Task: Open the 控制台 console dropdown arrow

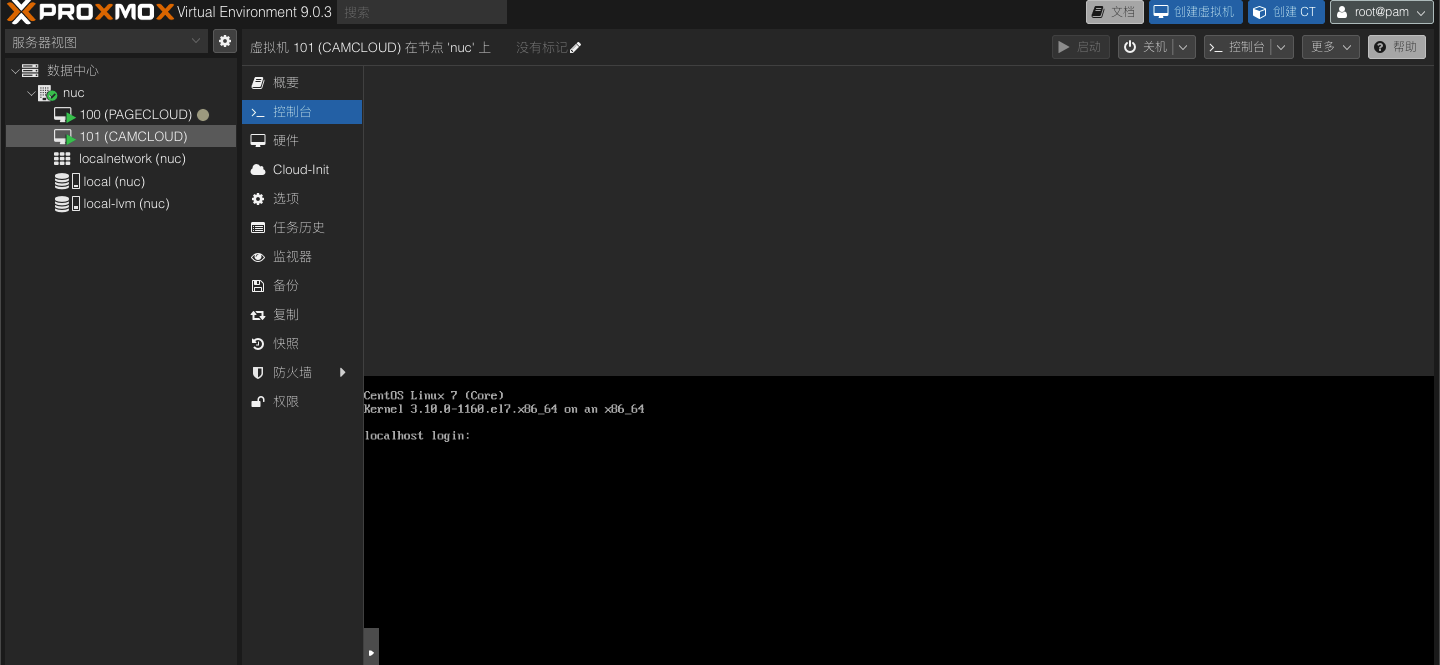Action: pos(1282,47)
